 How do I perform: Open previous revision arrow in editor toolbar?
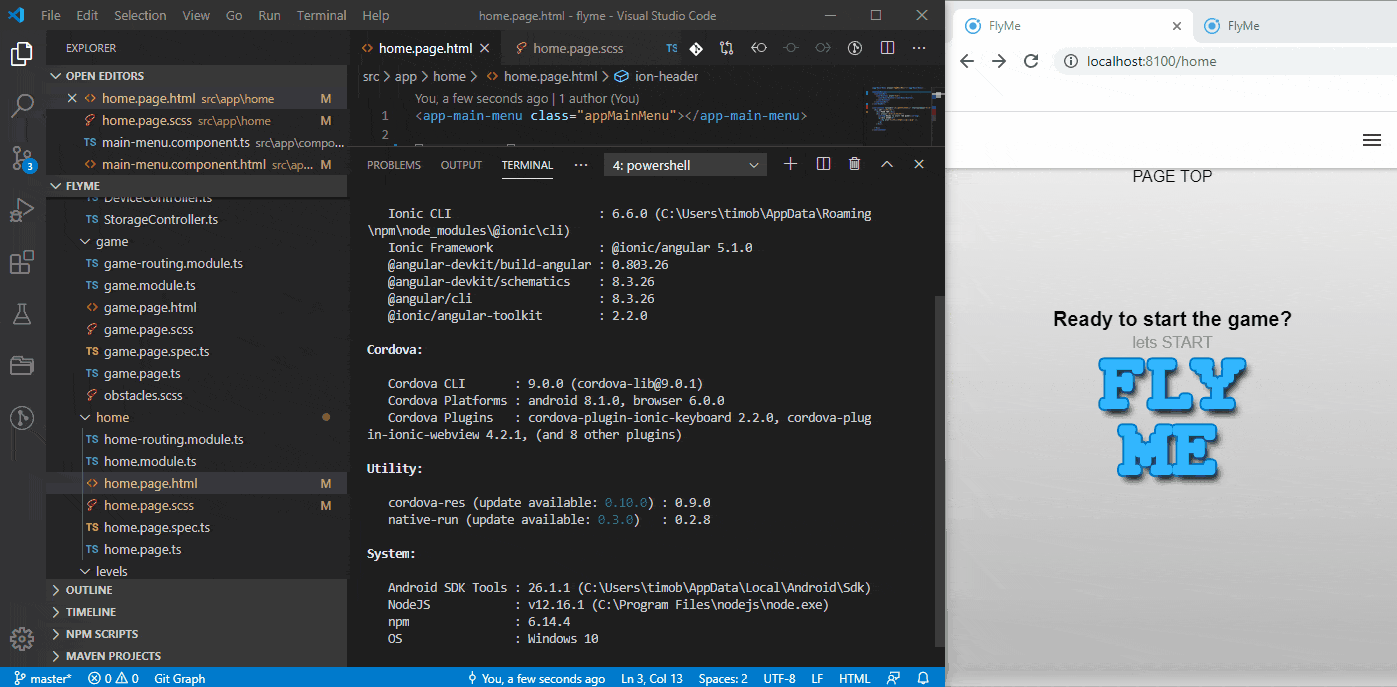[x=759, y=48]
